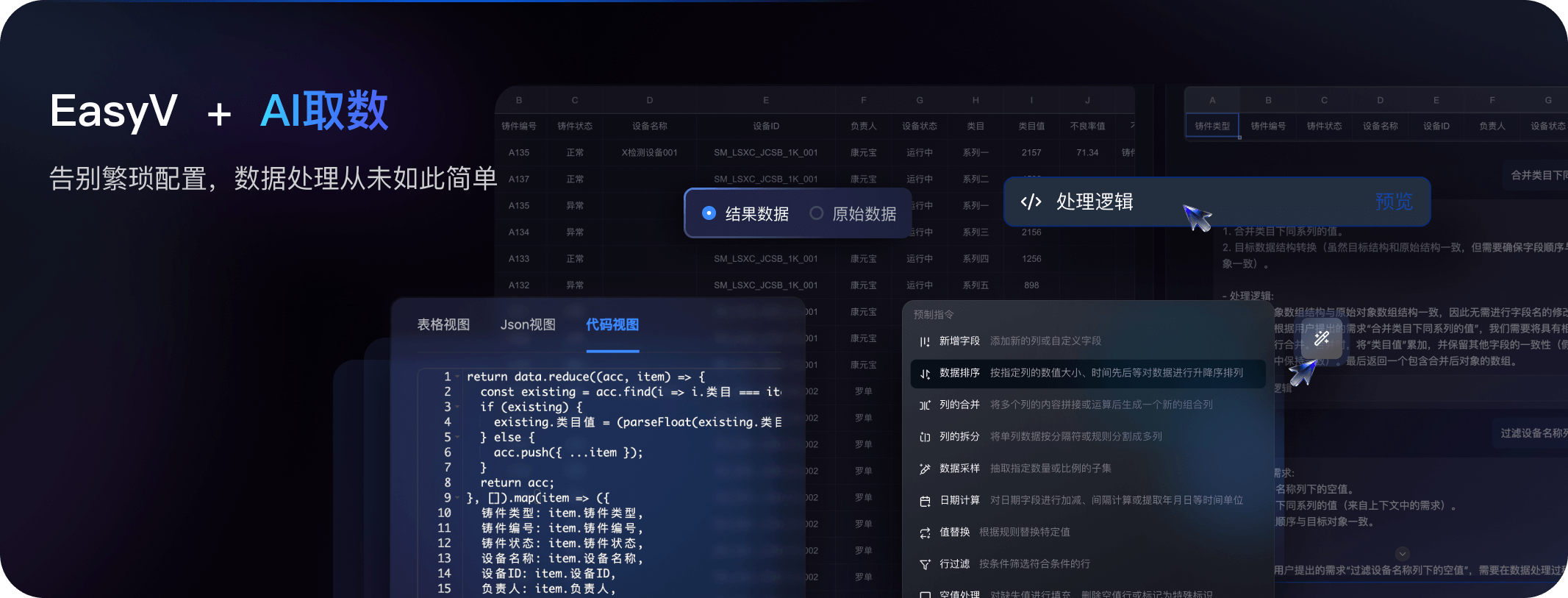Click column letter E in left table

click(765, 100)
